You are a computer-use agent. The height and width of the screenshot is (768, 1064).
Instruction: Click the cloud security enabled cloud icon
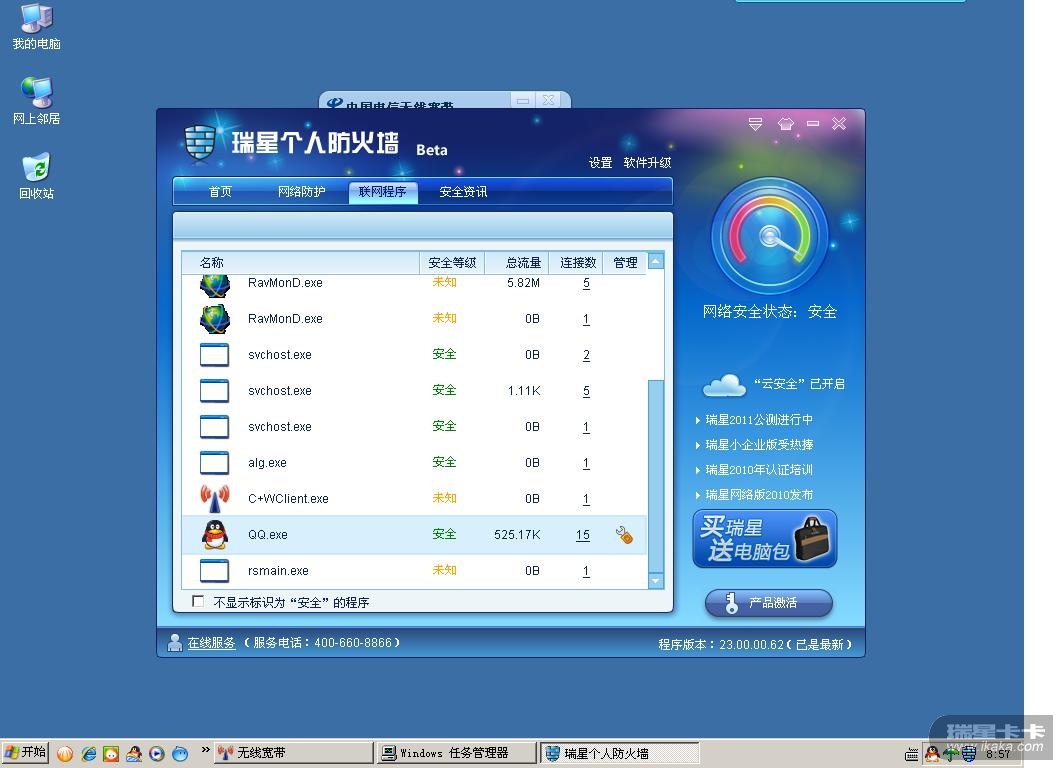click(723, 385)
